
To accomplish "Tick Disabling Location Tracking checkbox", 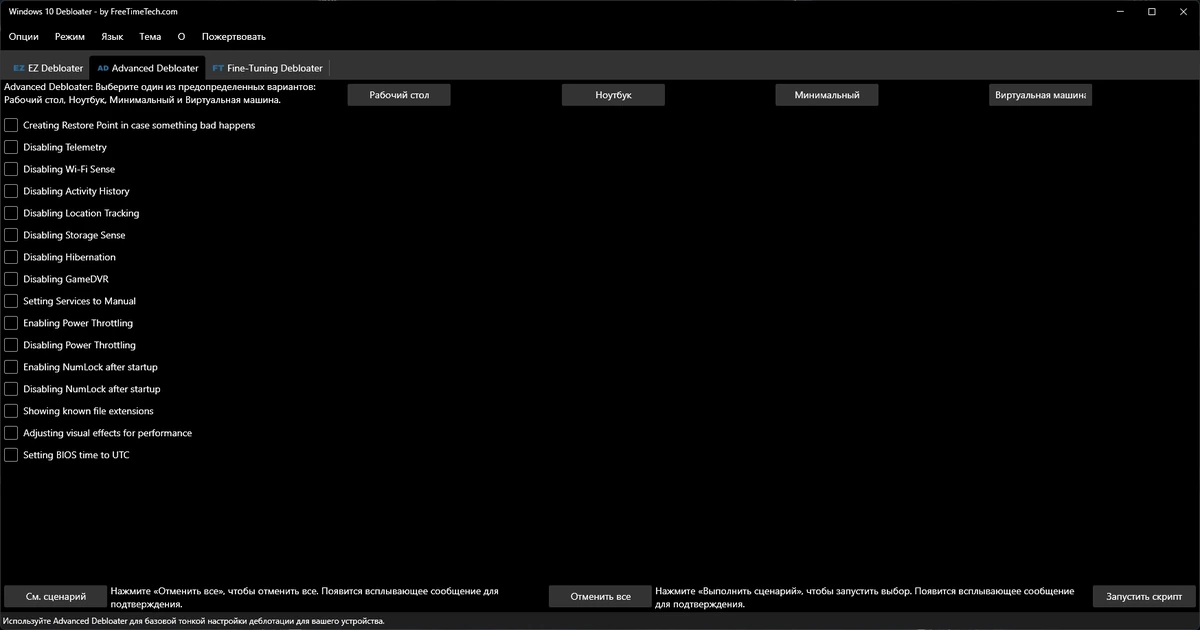I will (11, 213).
